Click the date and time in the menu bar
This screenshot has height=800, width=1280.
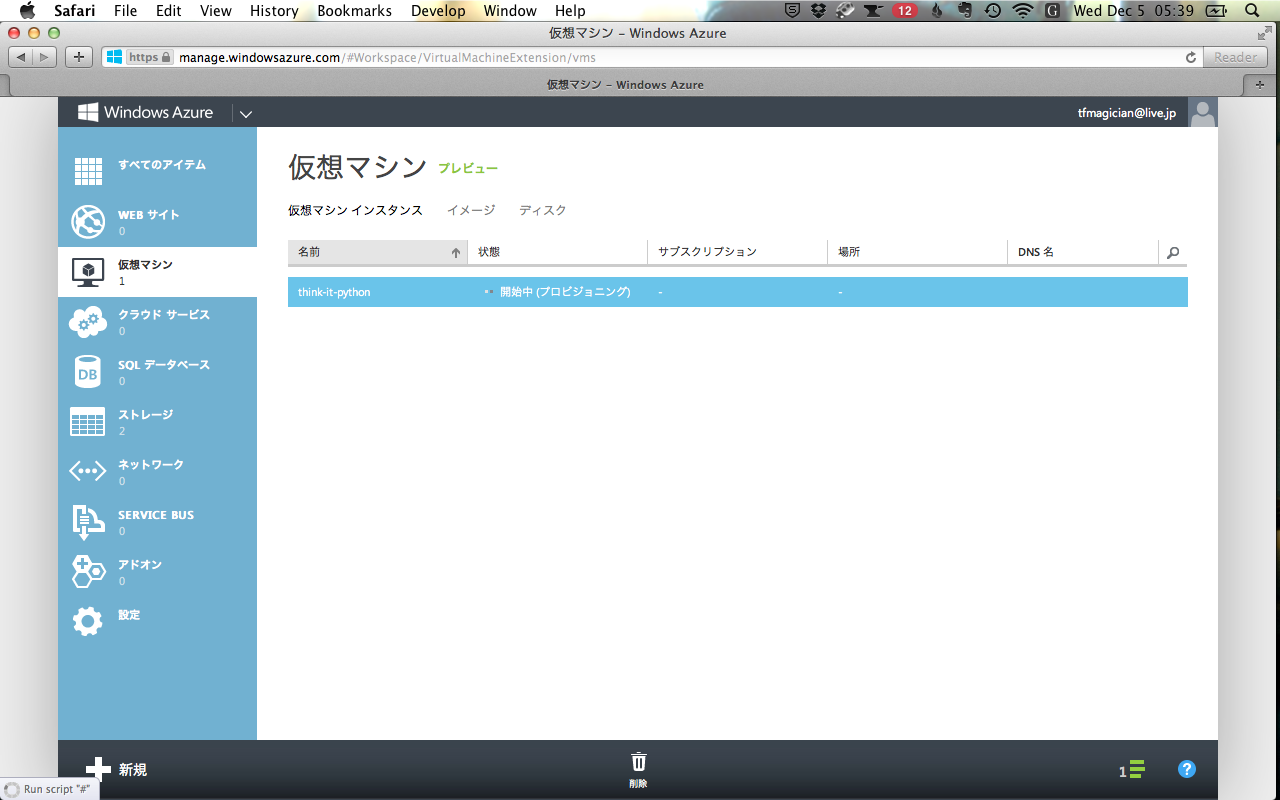tap(1134, 11)
